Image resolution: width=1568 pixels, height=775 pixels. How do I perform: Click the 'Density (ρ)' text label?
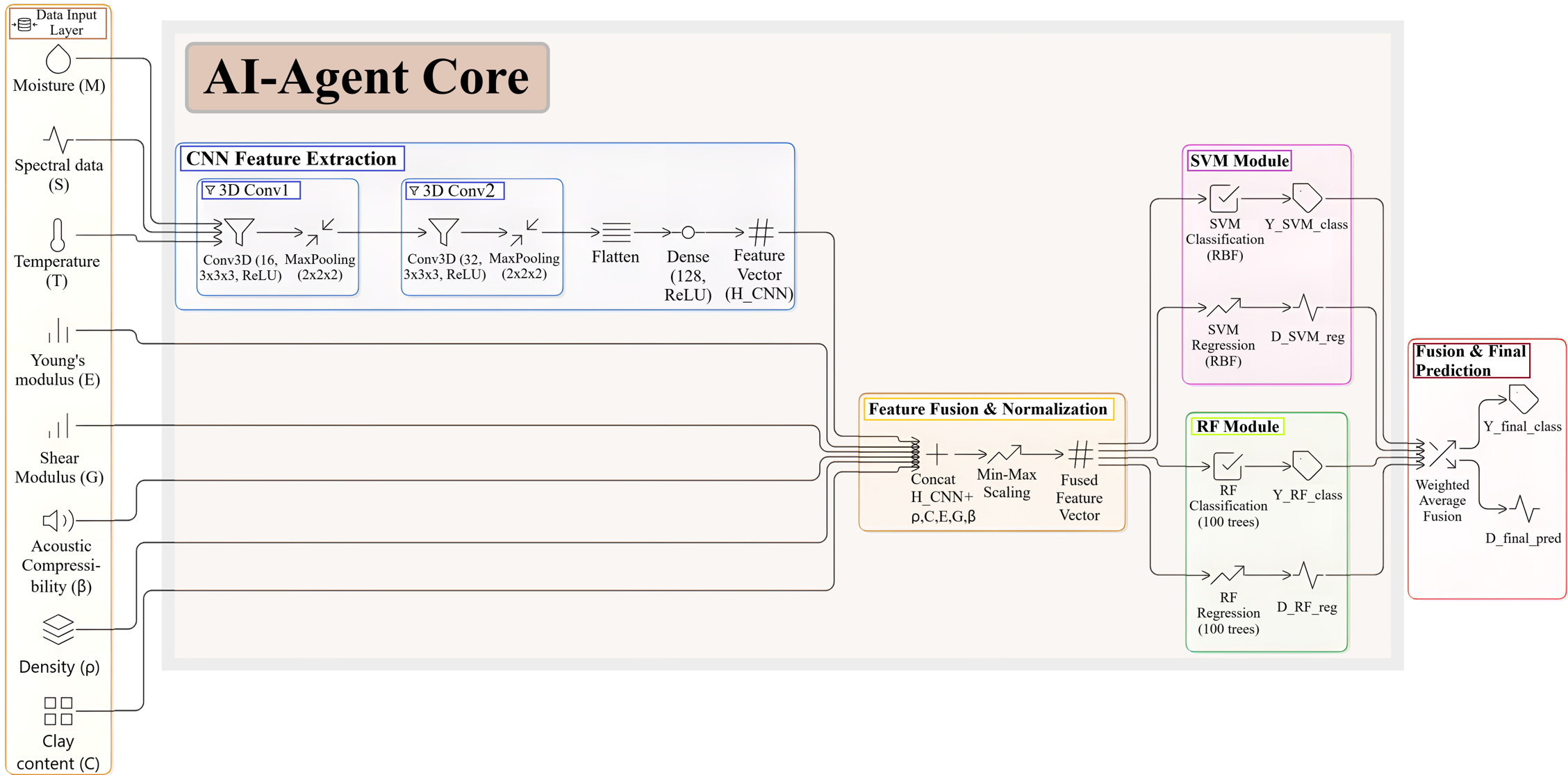[x=59, y=667]
